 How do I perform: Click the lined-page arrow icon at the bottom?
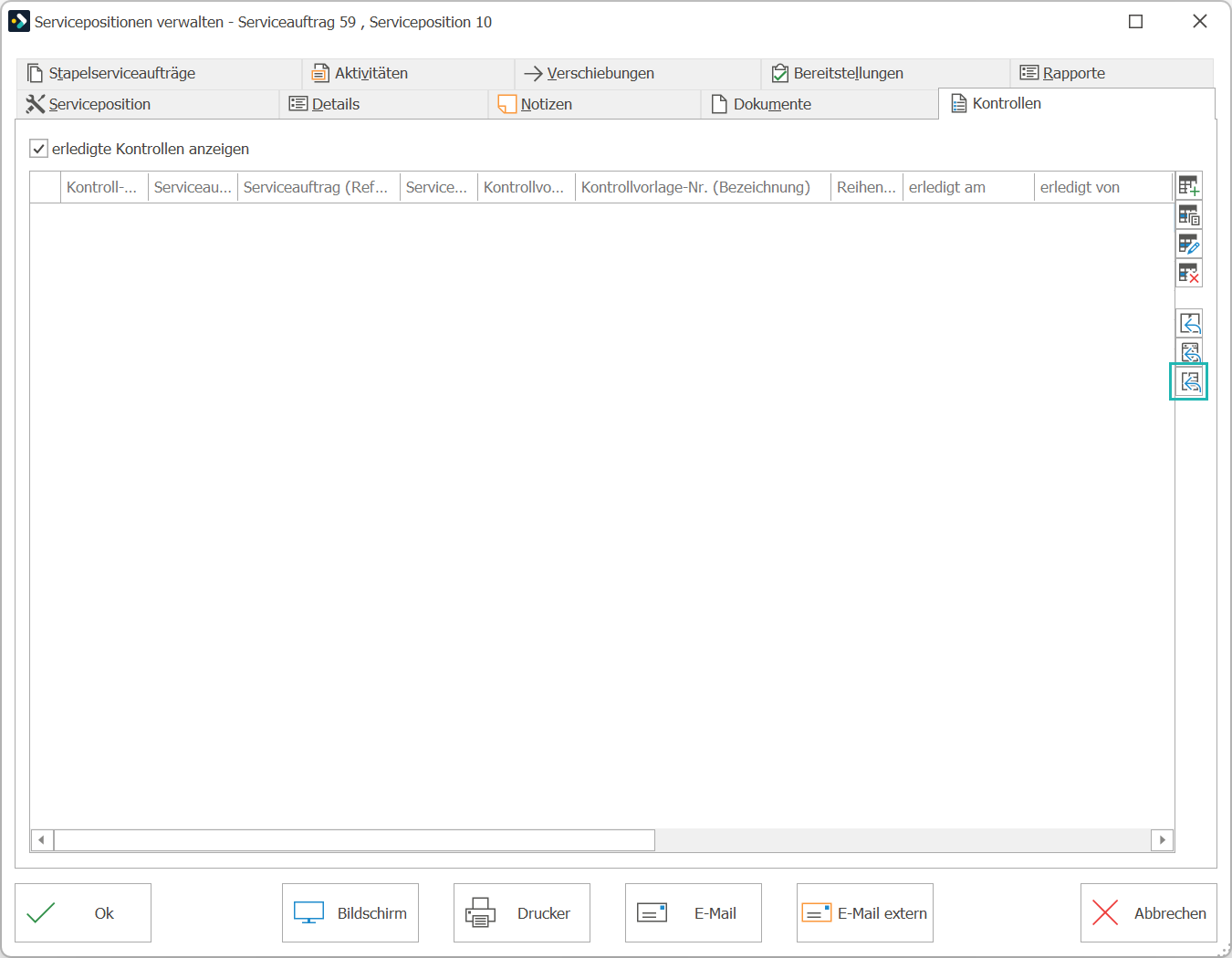click(1189, 381)
